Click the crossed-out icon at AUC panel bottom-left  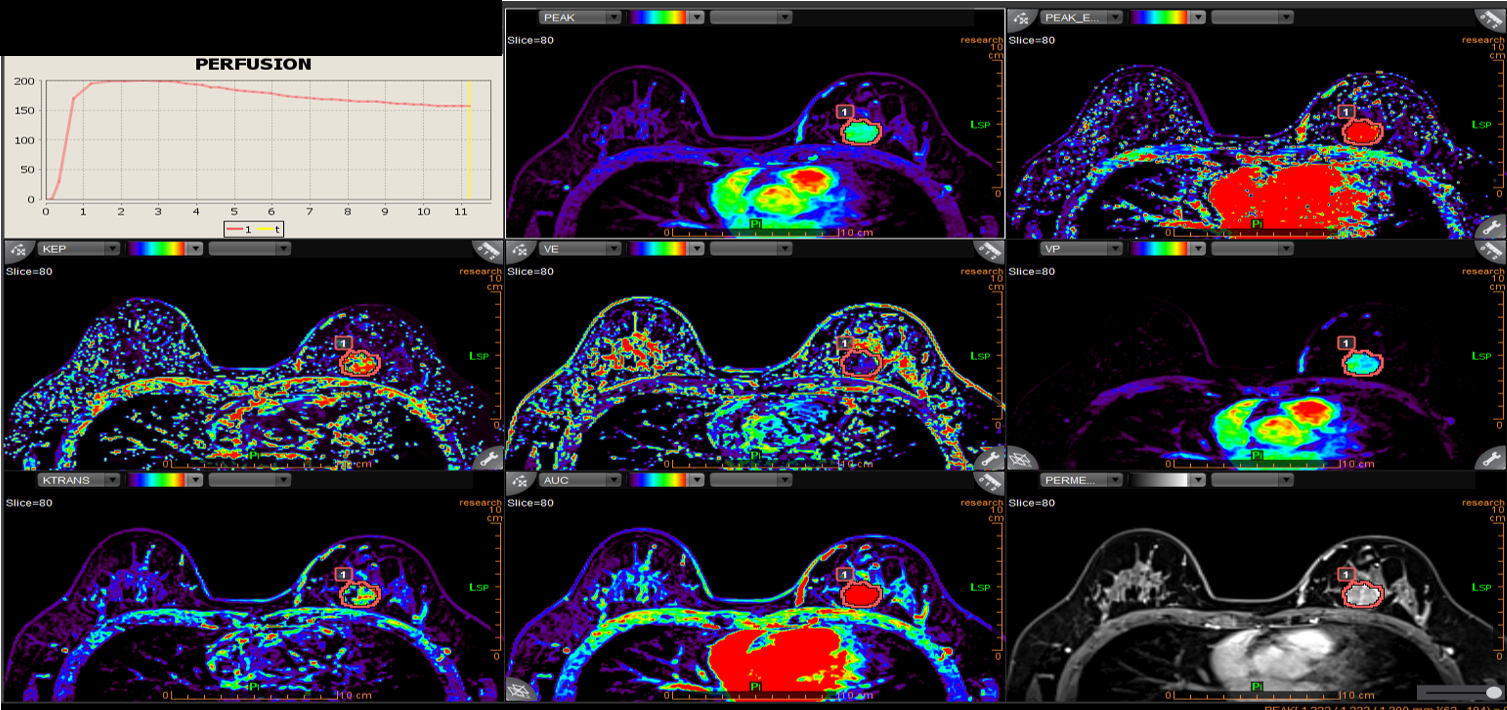[x=520, y=689]
